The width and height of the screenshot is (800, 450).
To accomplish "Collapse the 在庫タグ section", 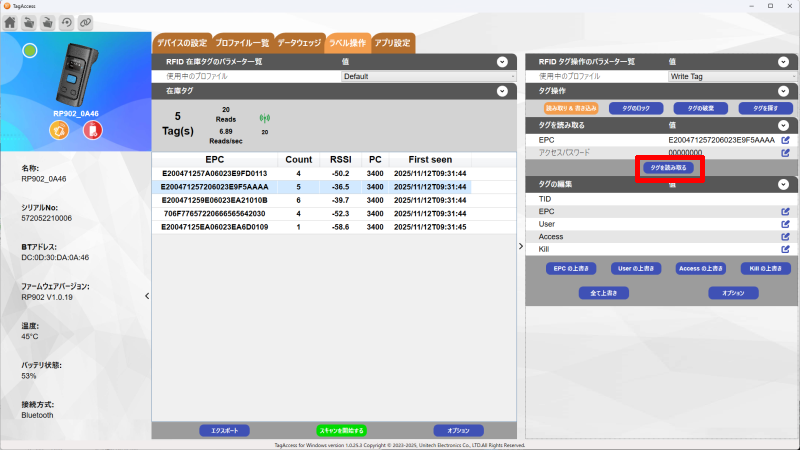I will [503, 91].
